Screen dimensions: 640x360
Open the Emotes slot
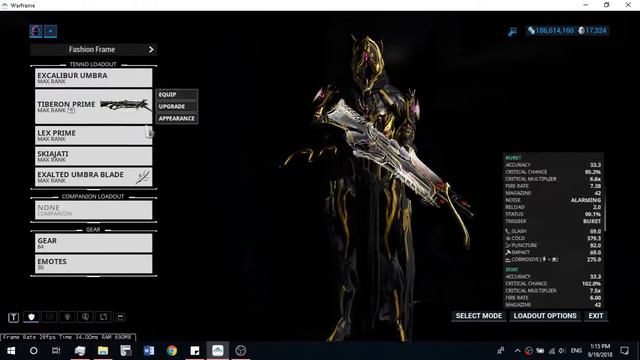pos(93,264)
